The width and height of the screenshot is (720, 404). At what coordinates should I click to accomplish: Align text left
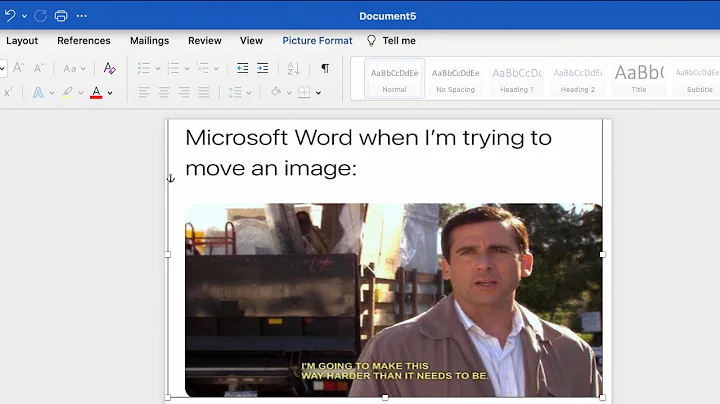coord(144,92)
